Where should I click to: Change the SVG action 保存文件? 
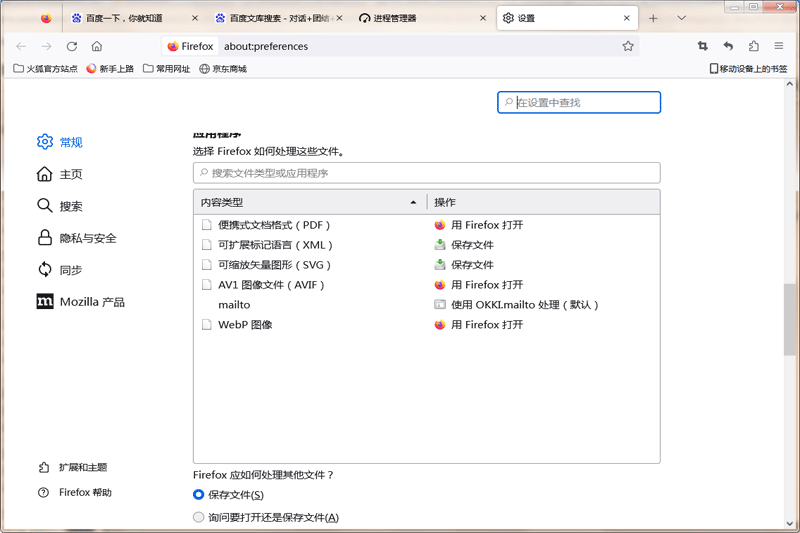(x=464, y=265)
